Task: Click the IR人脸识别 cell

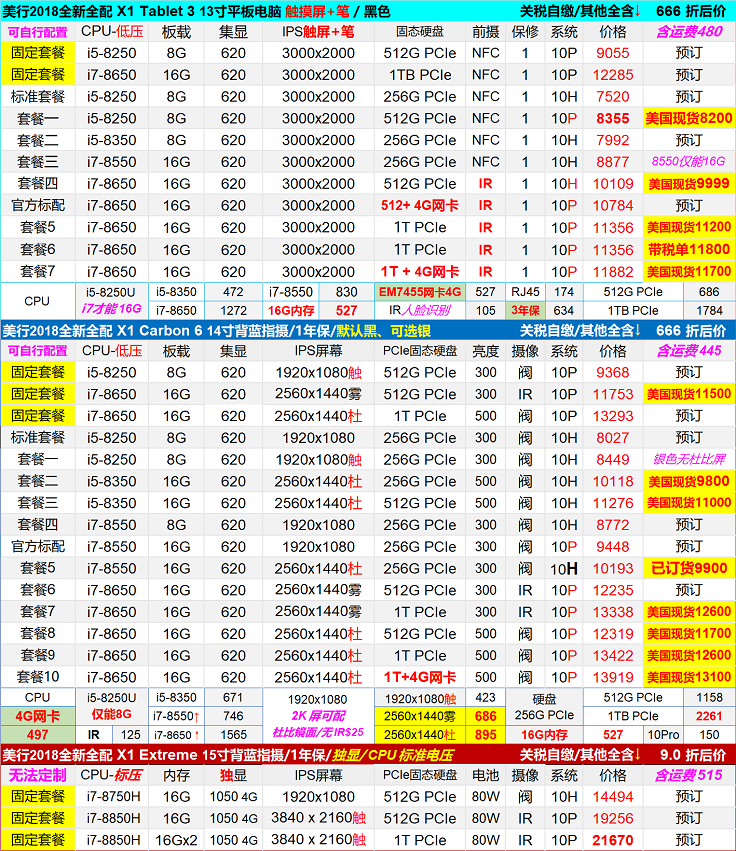Action: click(420, 311)
